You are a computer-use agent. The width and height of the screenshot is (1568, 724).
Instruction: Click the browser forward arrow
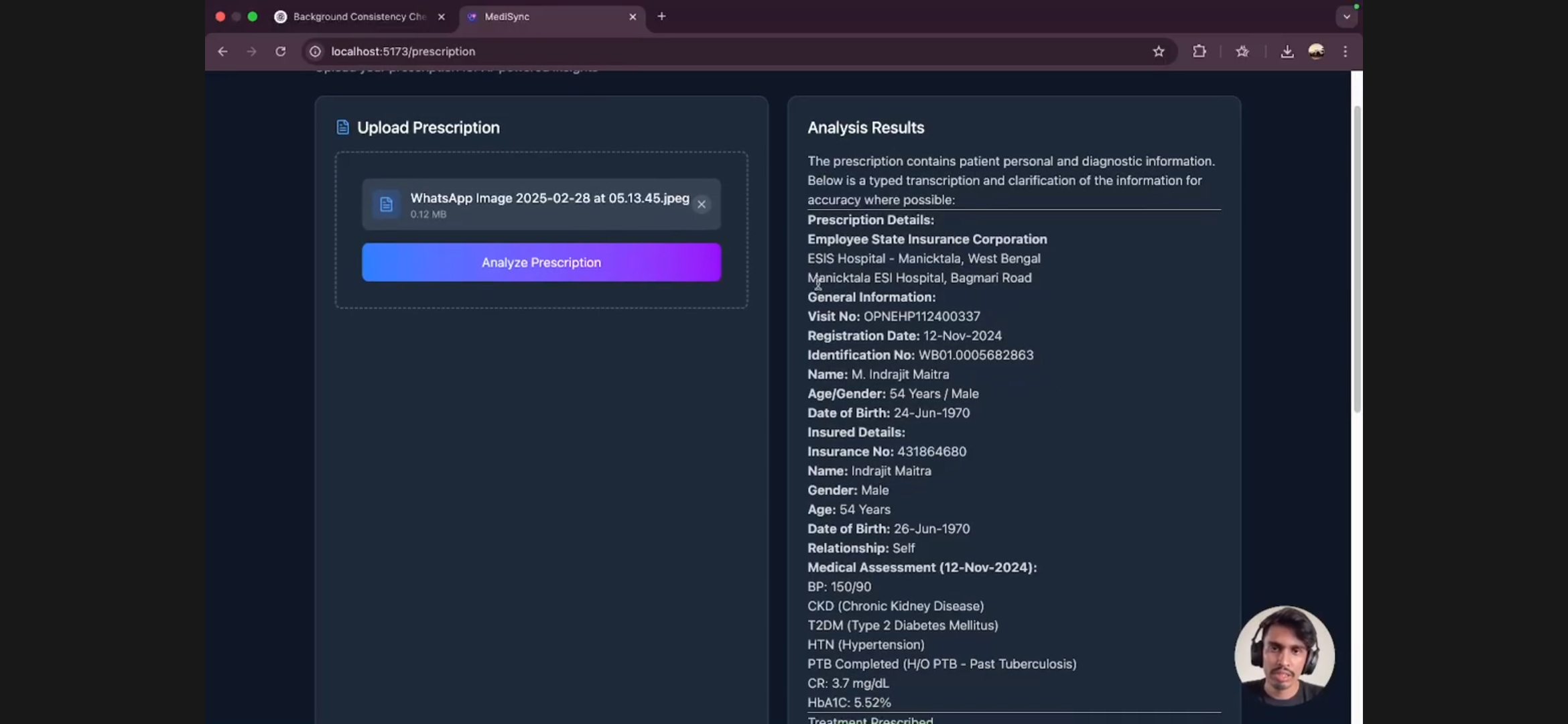tap(251, 52)
